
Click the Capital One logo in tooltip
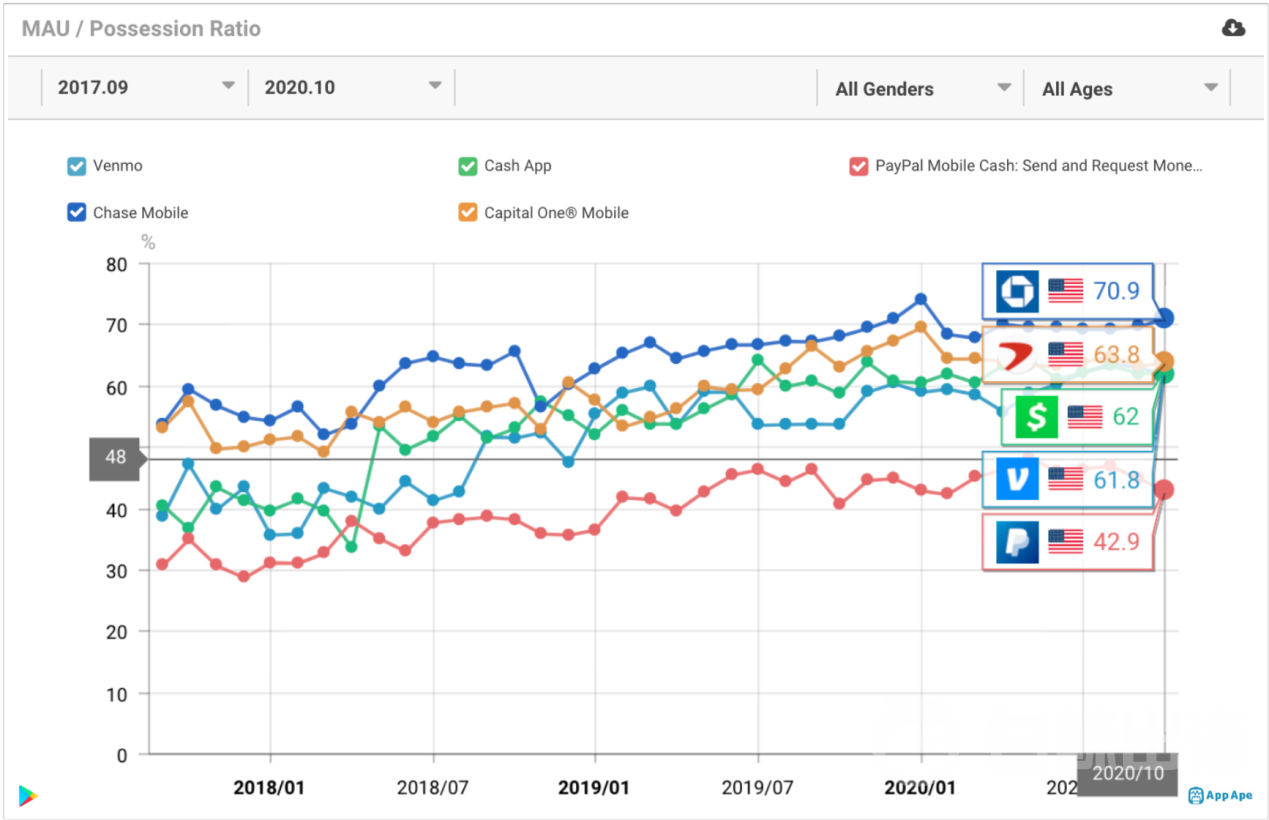(1017, 354)
